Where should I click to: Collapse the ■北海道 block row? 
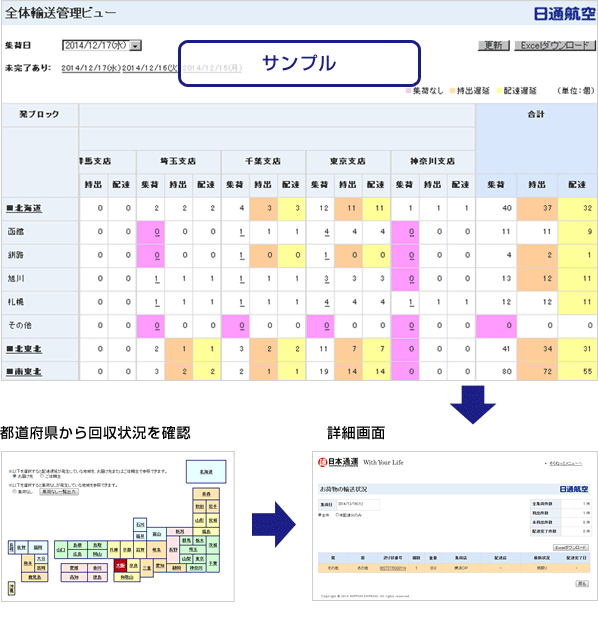24,208
